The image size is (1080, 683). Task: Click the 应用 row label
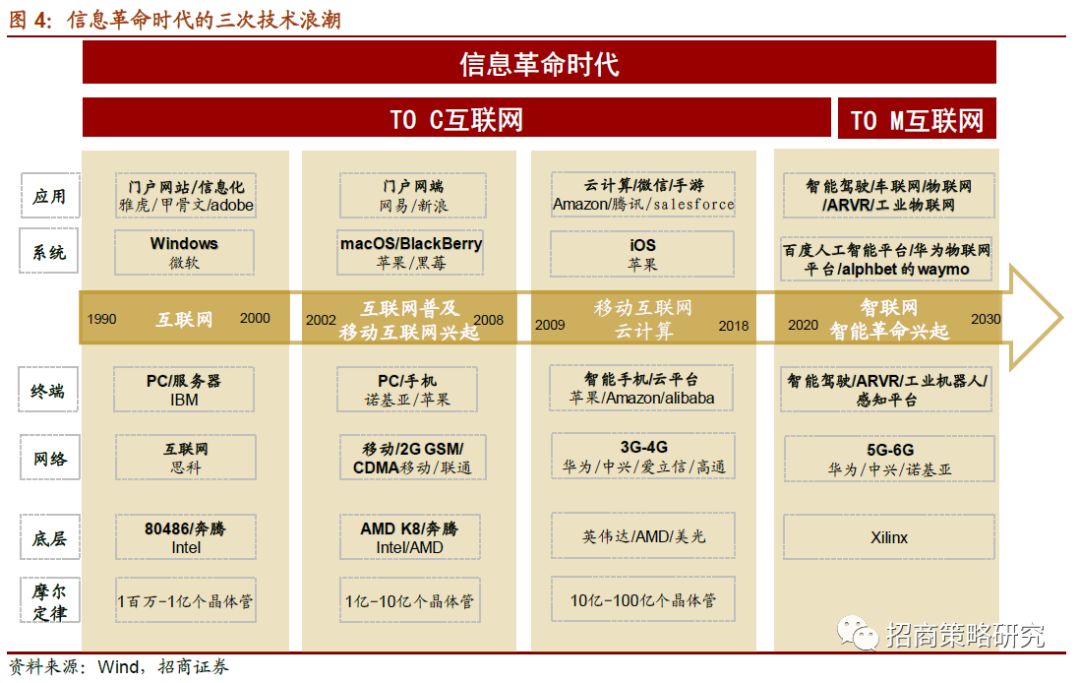click(48, 196)
